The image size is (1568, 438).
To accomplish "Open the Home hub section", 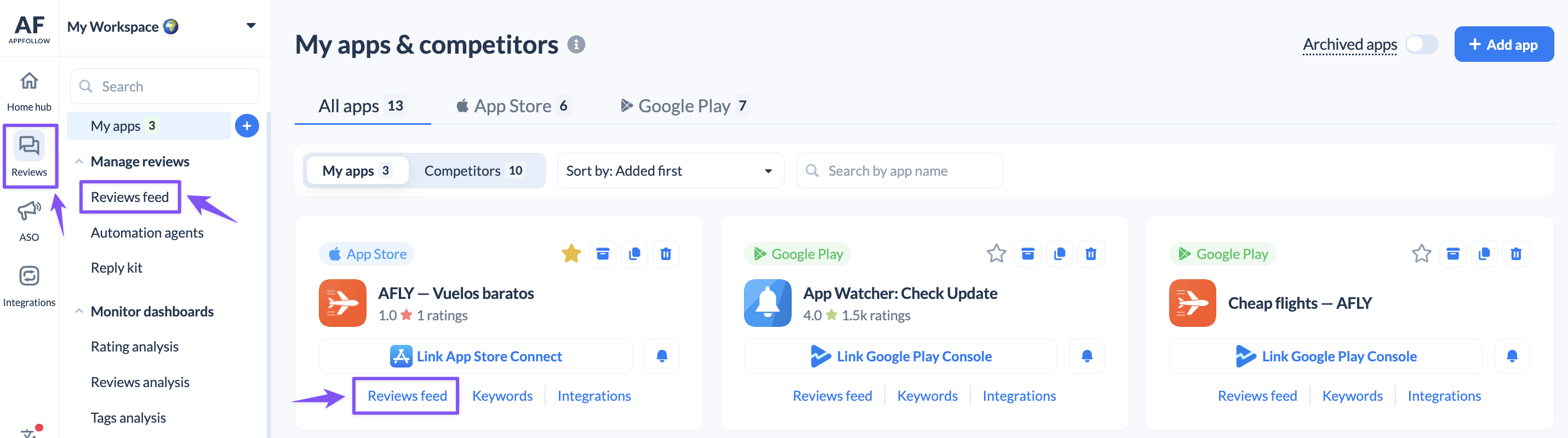I will pyautogui.click(x=29, y=91).
